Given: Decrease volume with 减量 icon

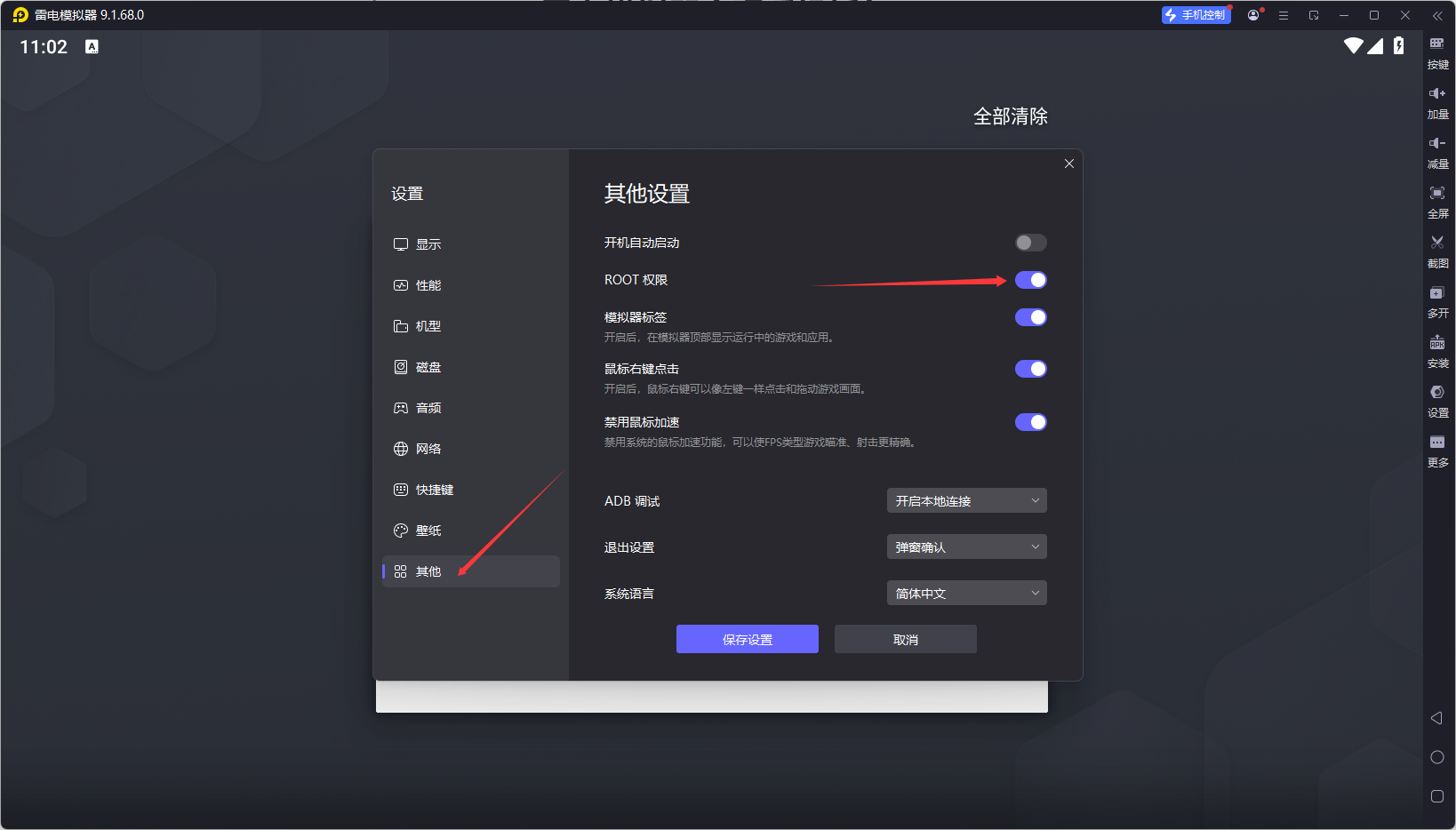Looking at the screenshot, I should 1437,152.
